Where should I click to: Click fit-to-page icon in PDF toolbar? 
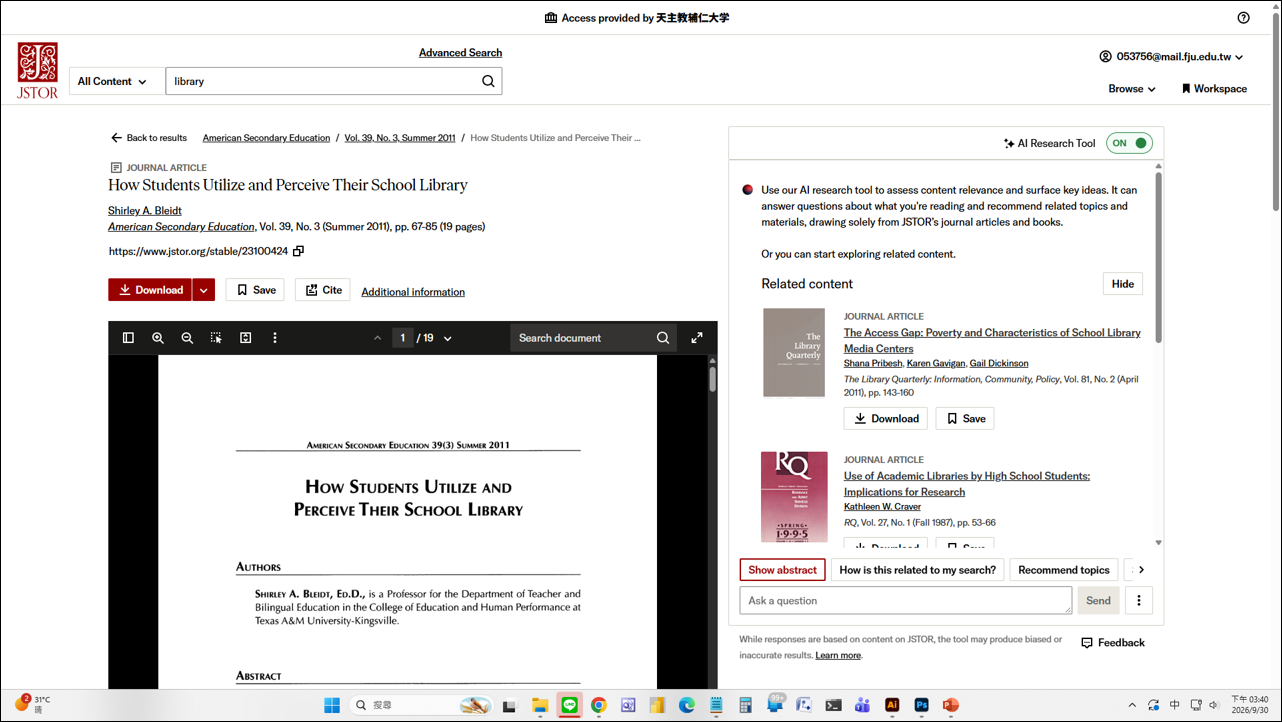pyautogui.click(x=245, y=338)
